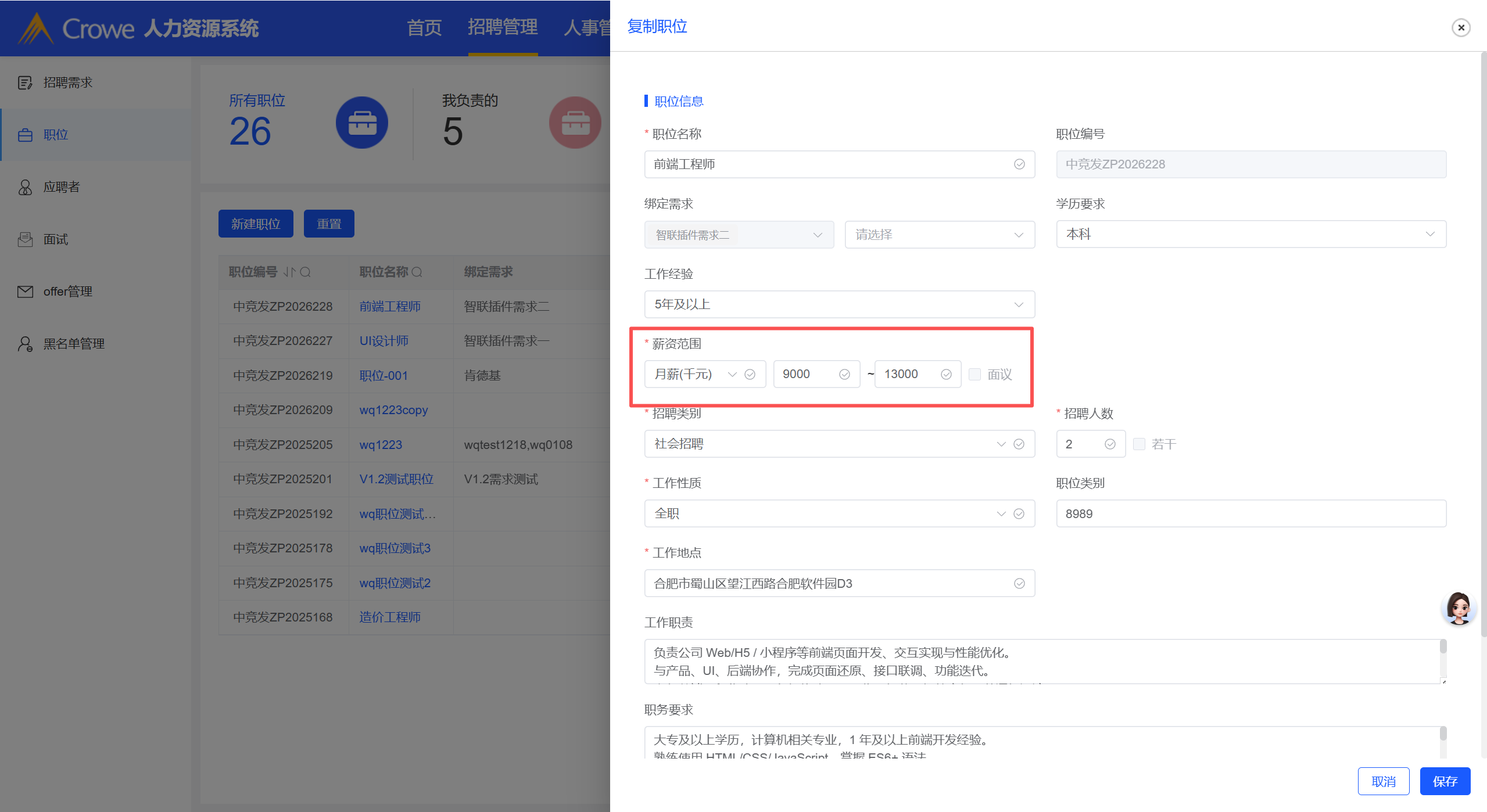
Task: Click the 应聘者 person icon in sidebar
Action: coord(25,187)
